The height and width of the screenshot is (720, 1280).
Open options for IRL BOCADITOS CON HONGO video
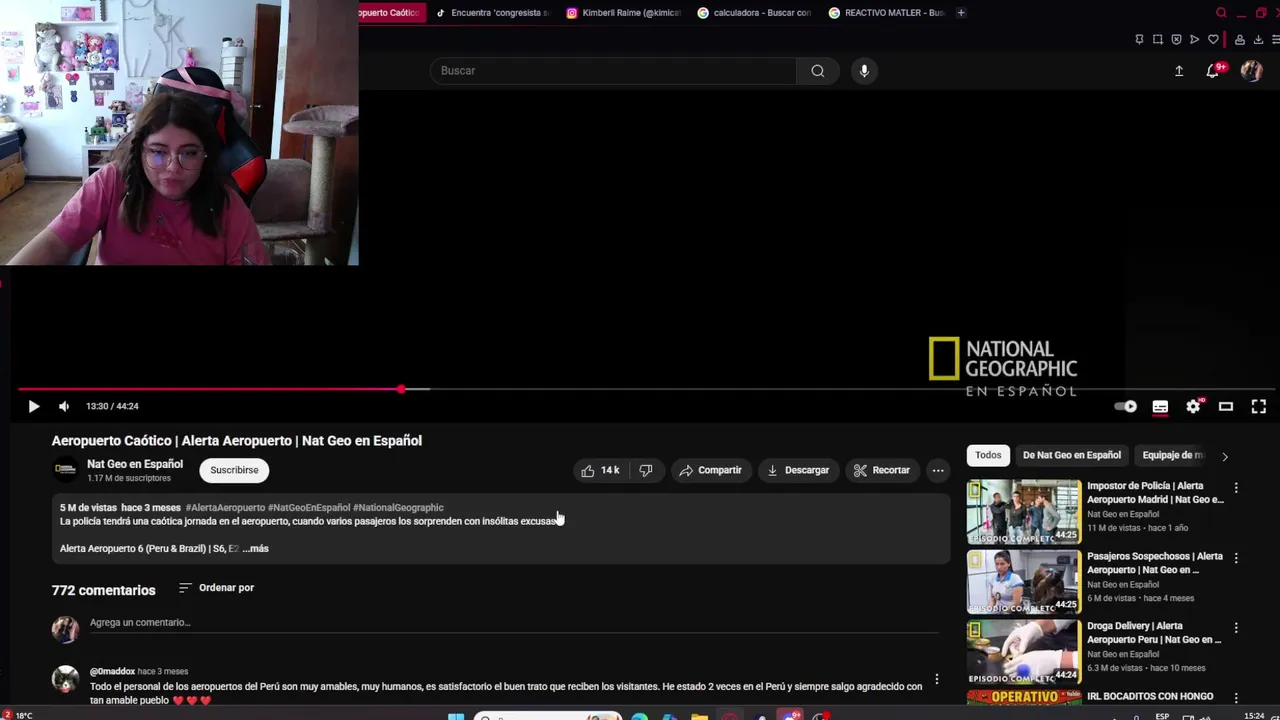point(1236,698)
